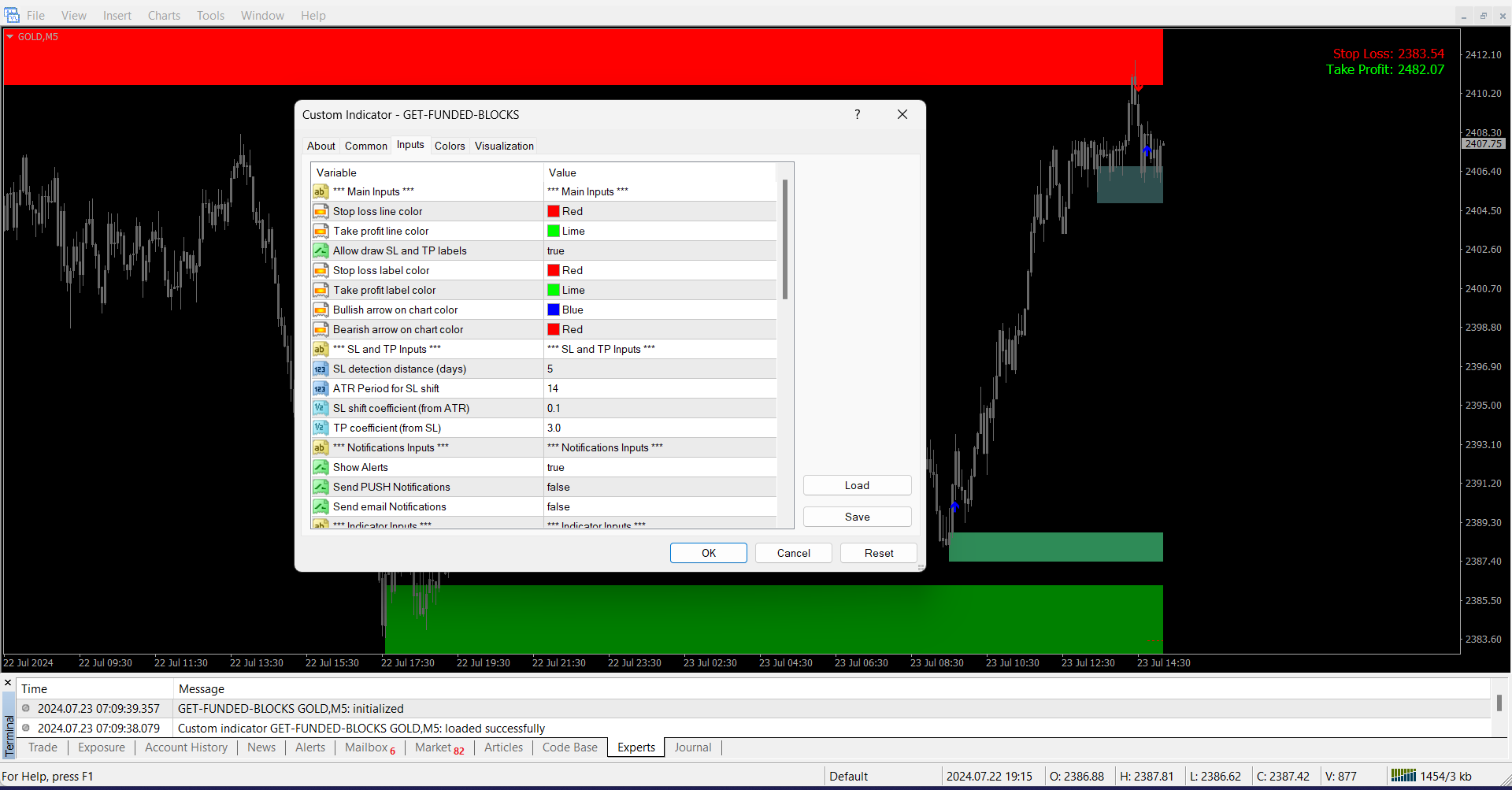
Task: Open the Charts menu
Action: coord(164,15)
